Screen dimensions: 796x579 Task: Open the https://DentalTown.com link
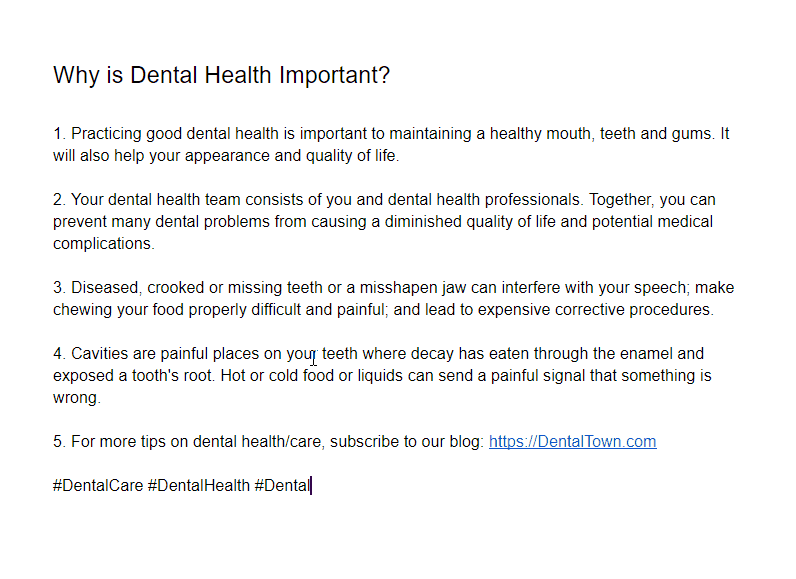coord(572,442)
